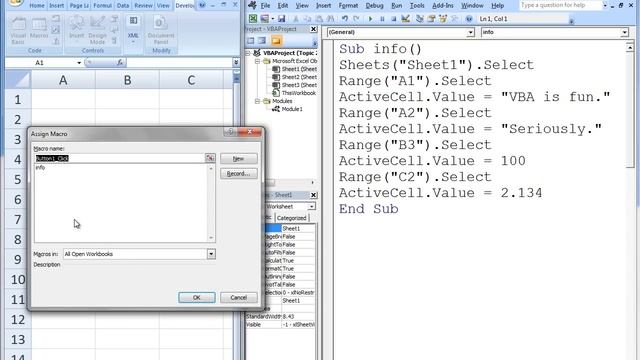Click the Type a question for help box
Viewport: 640px width, 360px height.
(560, 5)
